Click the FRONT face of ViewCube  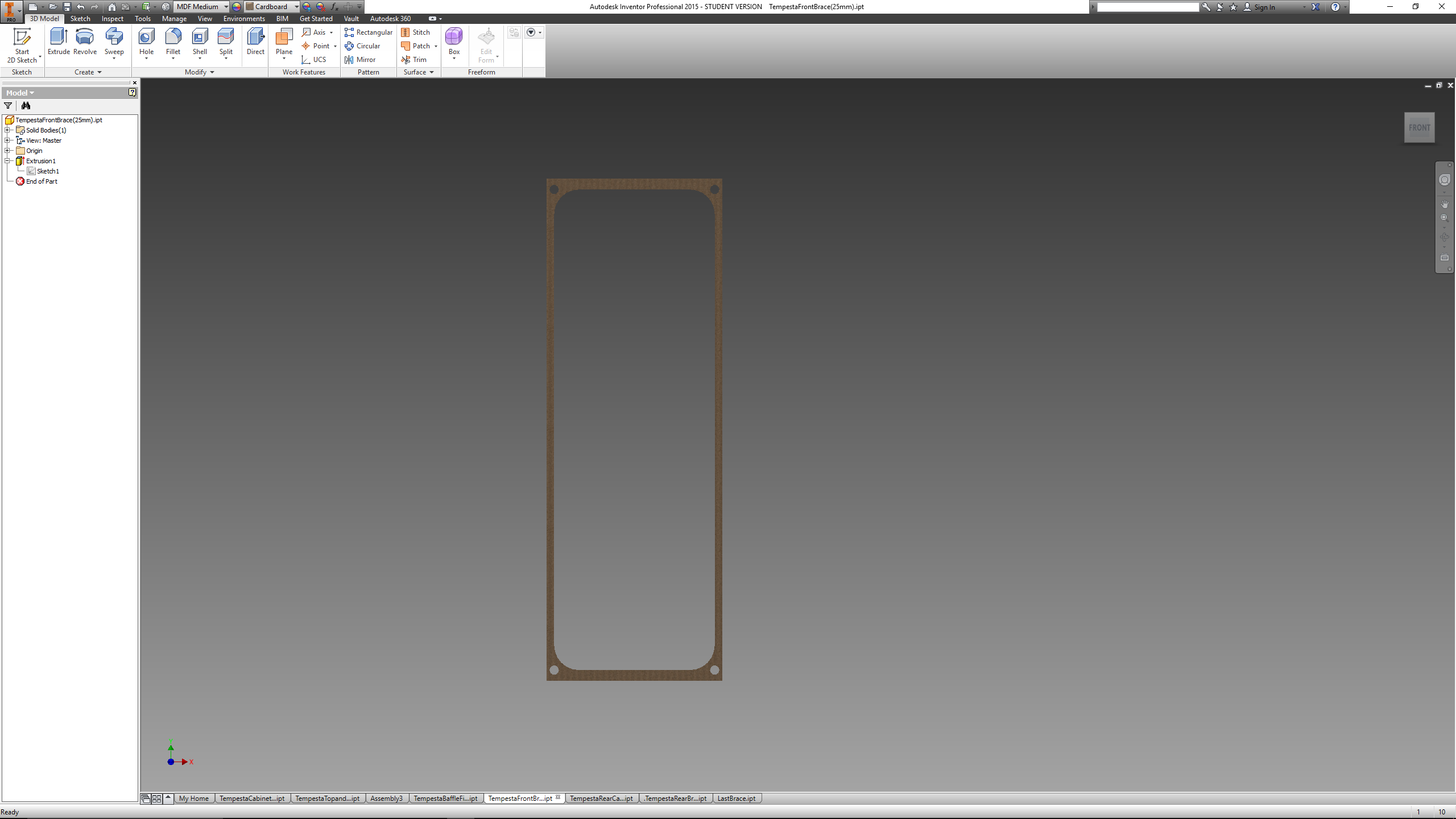[1419, 128]
